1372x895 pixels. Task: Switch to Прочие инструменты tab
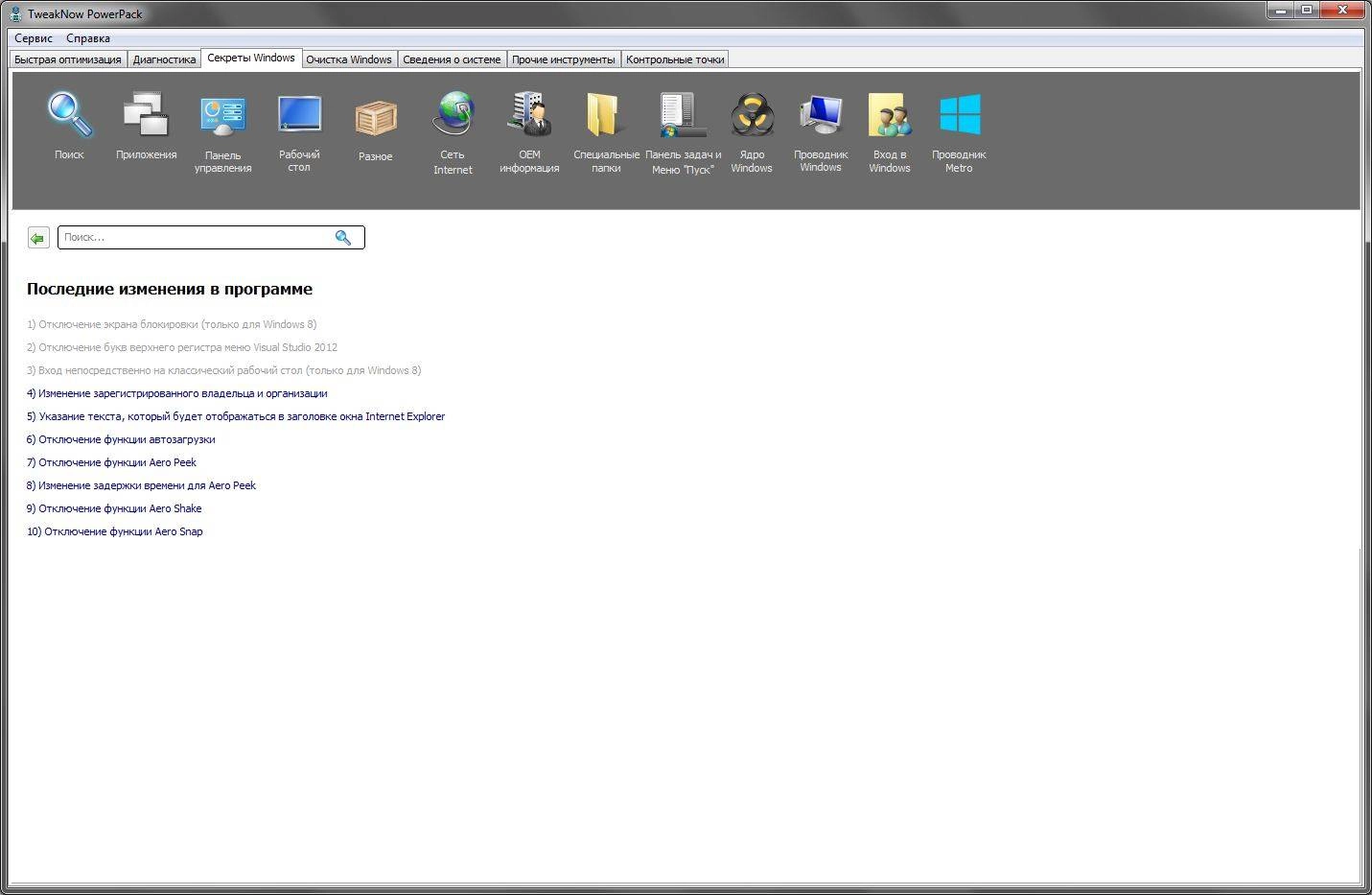563,59
